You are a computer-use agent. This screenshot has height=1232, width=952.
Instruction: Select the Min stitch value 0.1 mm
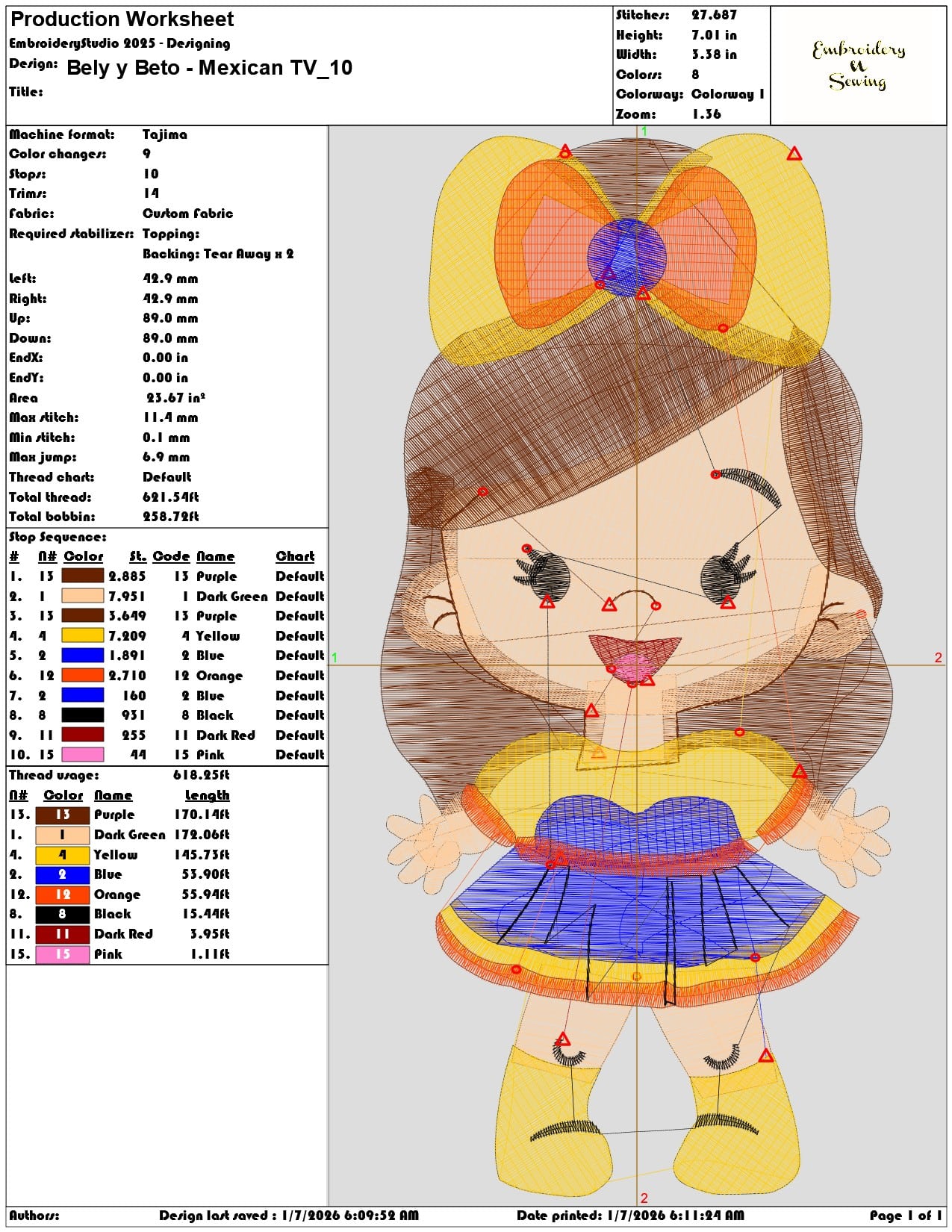pos(167,438)
